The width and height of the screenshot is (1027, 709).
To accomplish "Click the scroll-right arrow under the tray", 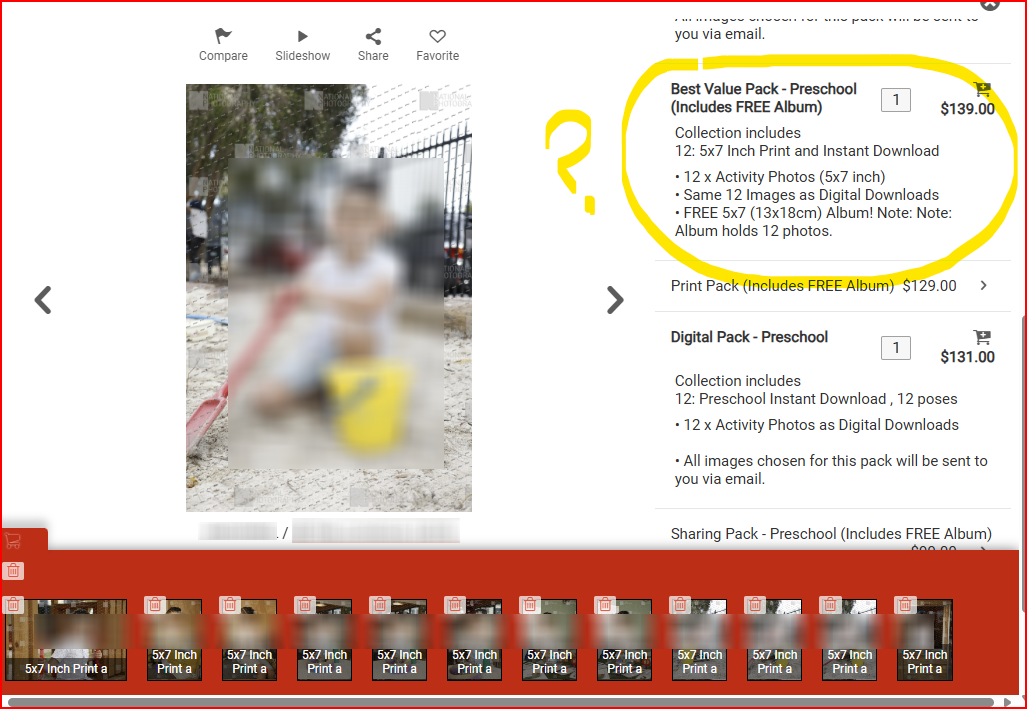I will [1007, 702].
